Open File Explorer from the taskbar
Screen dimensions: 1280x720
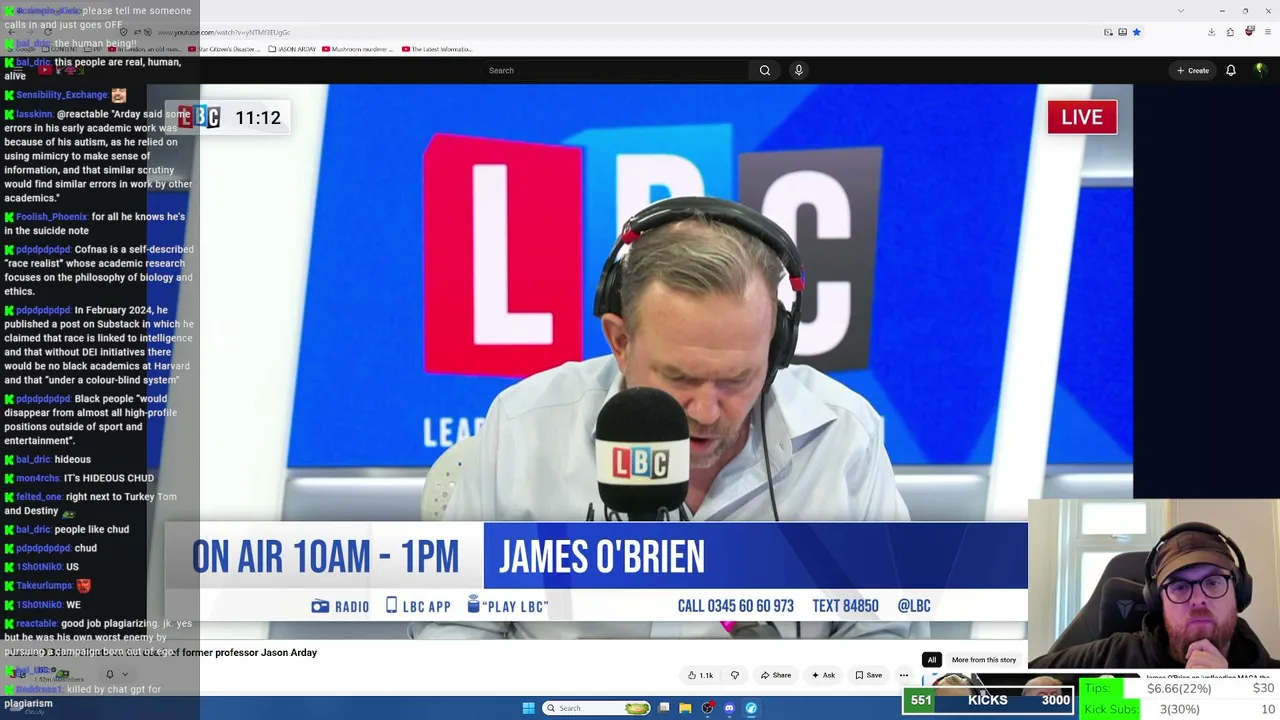[x=685, y=708]
